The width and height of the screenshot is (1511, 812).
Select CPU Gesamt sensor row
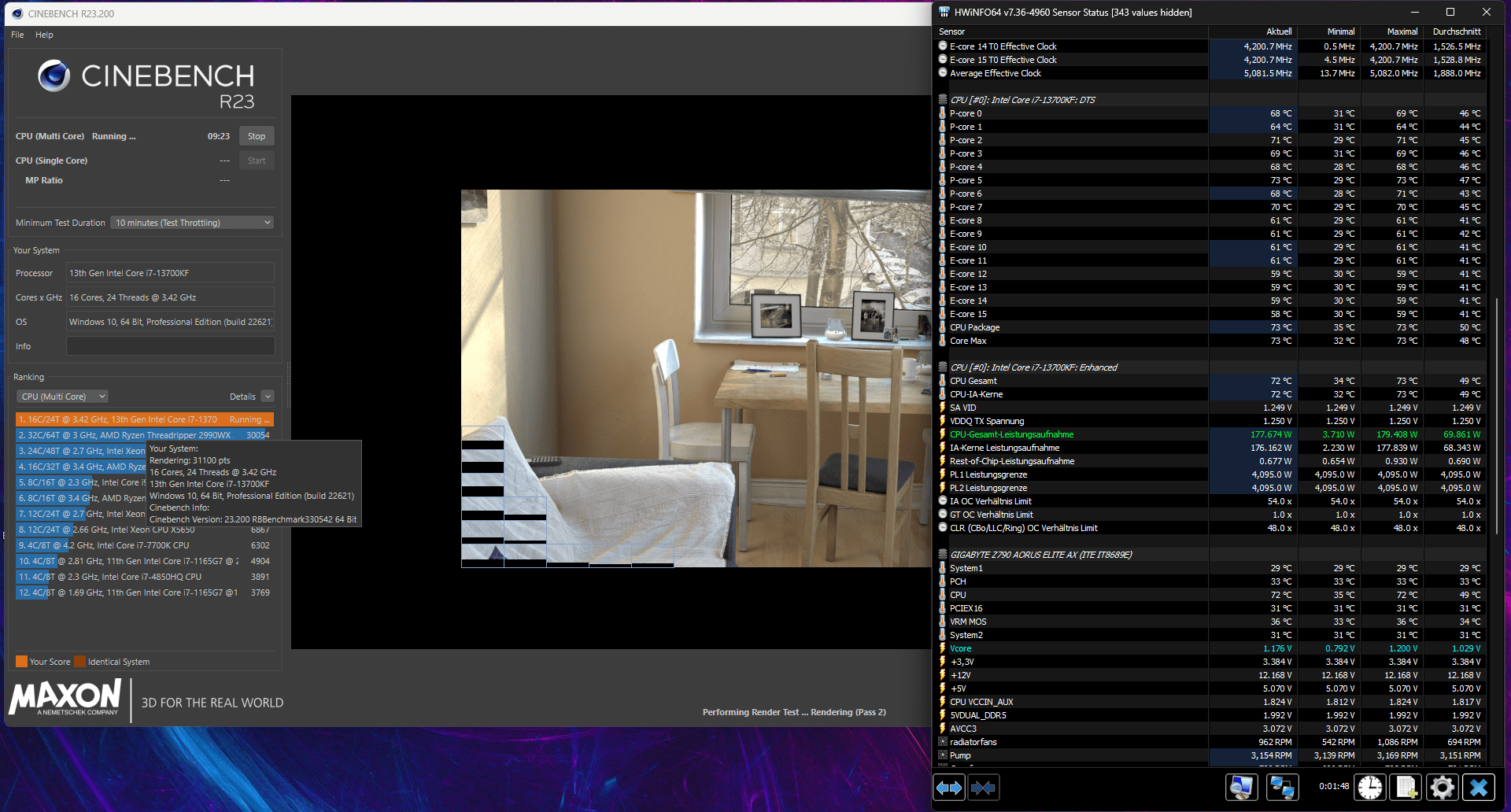tap(1210, 381)
